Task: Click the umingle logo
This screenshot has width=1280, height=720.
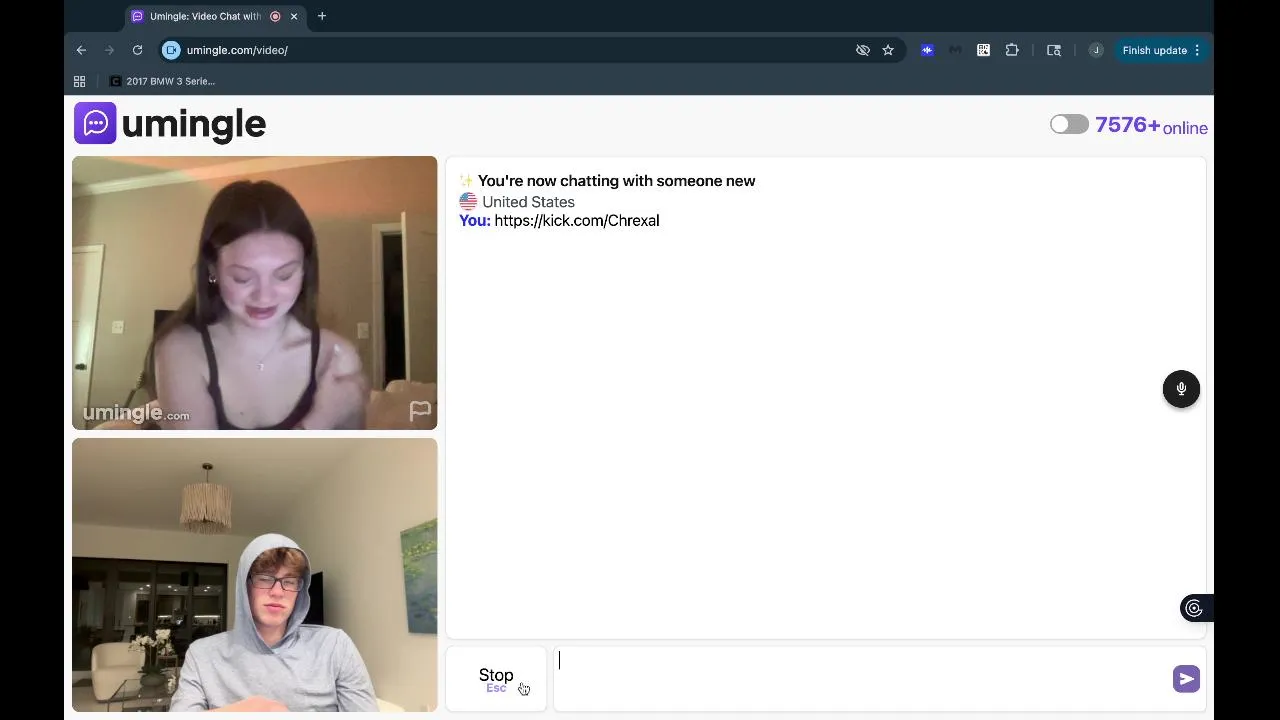Action: point(170,124)
